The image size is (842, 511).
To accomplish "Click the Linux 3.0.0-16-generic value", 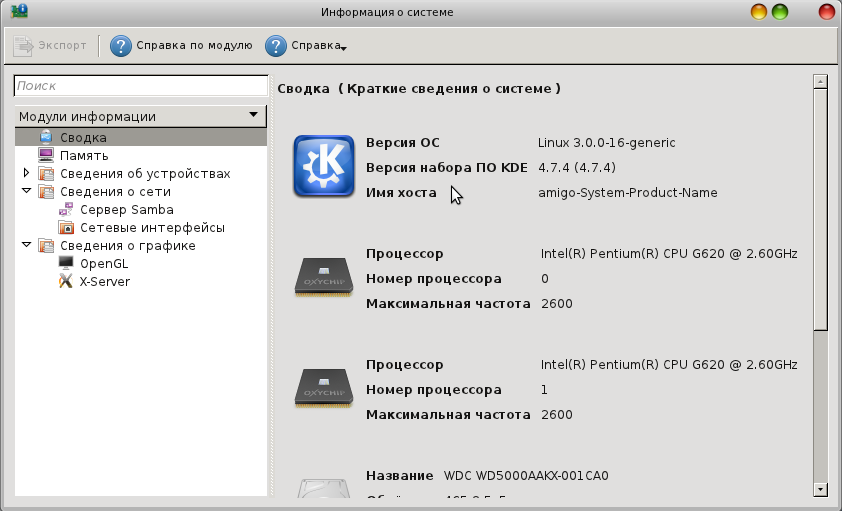I will pos(607,143).
